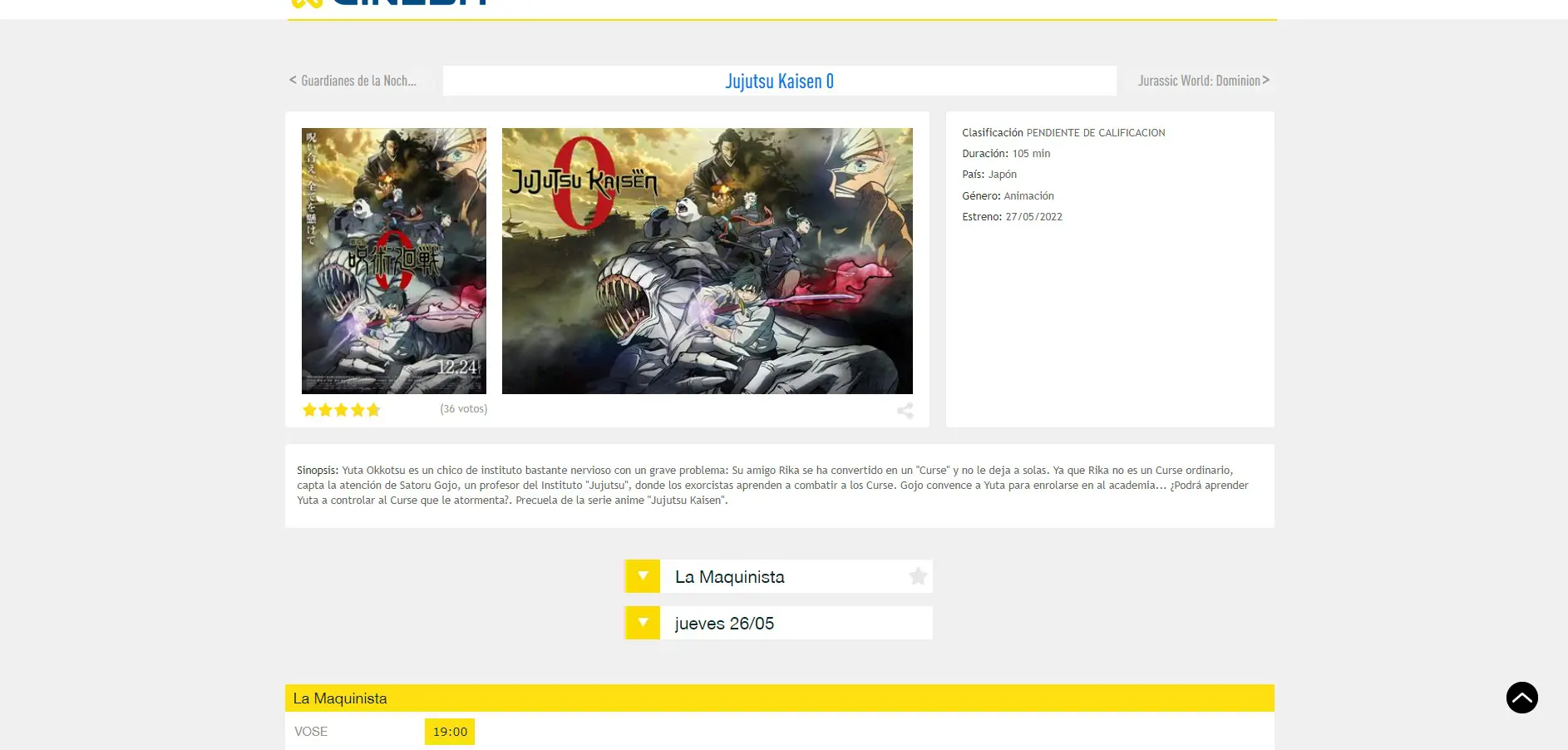Viewport: 1568px width, 750px height.
Task: Click the scroll-to-top arrow button
Action: 1521,698
